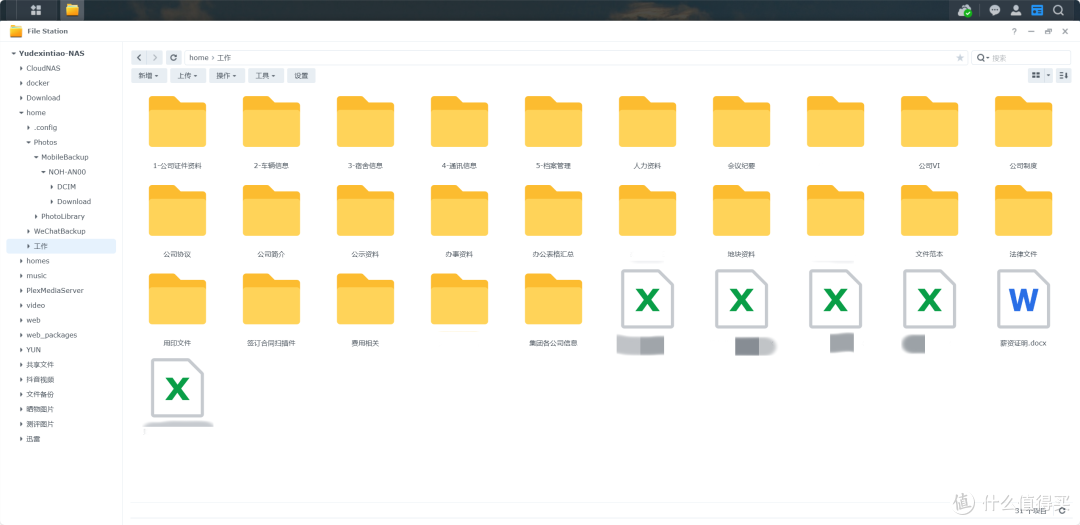Select File Station icon in top taskbar
This screenshot has width=1080, height=525.
pos(72,10)
